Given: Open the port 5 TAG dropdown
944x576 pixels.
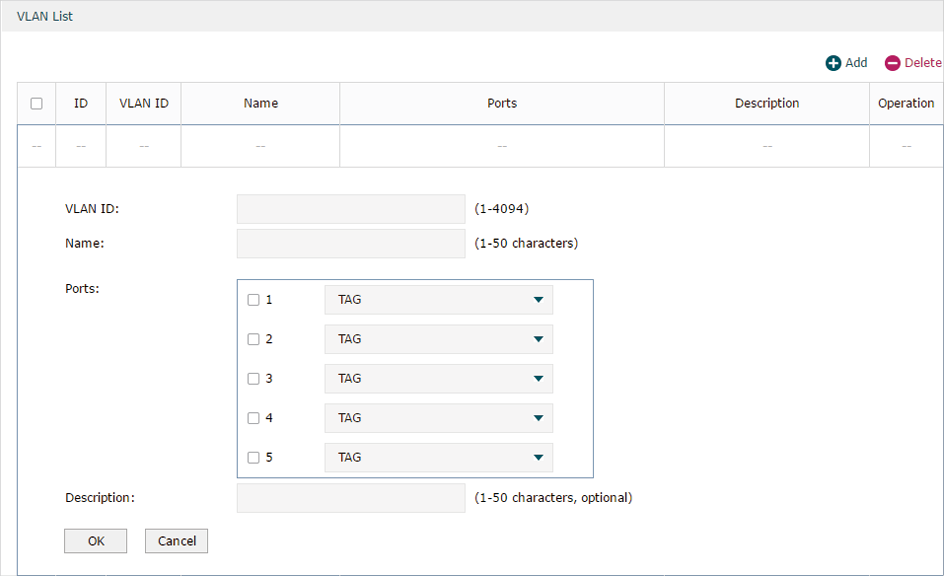Looking at the screenshot, I should pyautogui.click(x=438, y=457).
